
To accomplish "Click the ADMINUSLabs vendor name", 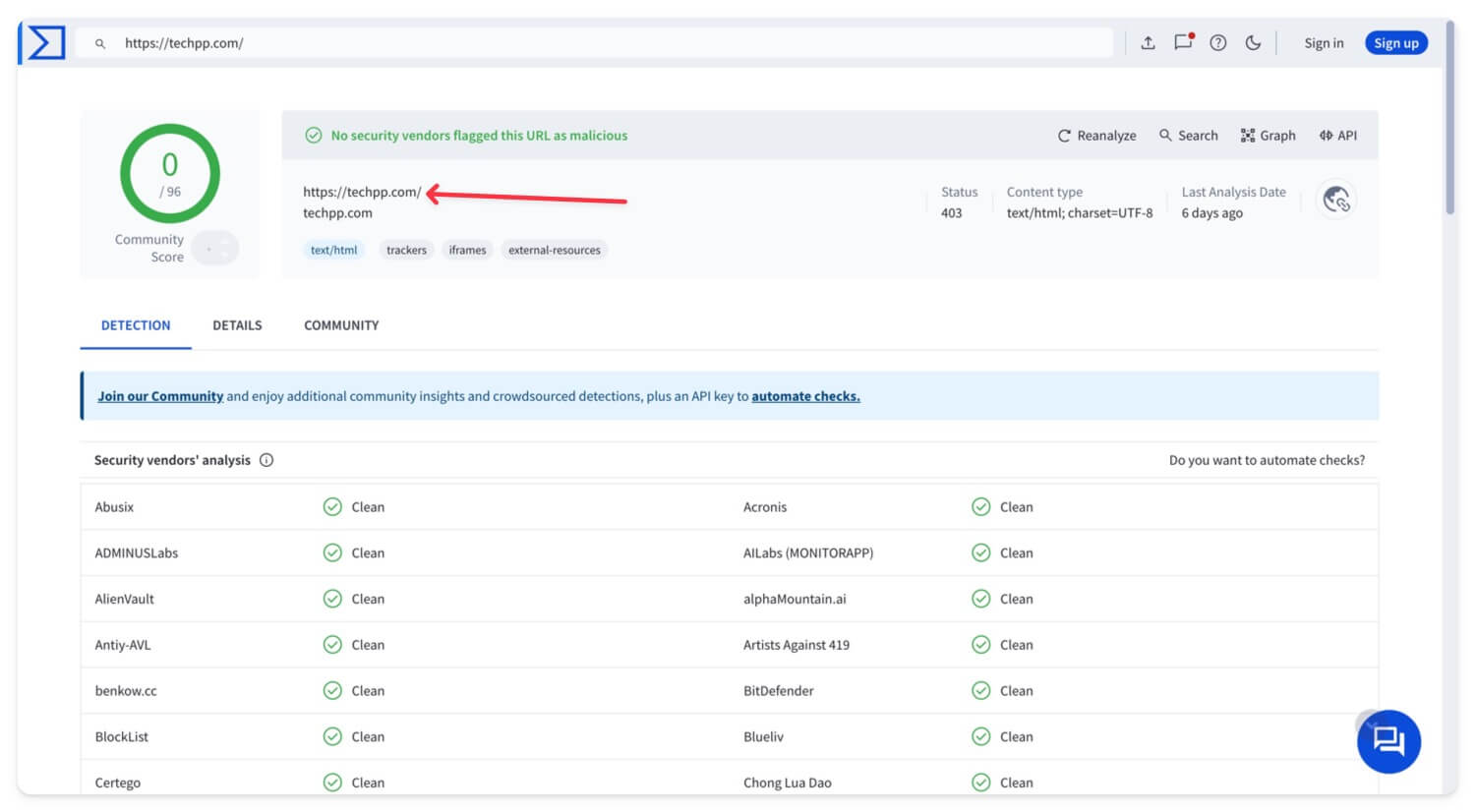I will [x=137, y=553].
